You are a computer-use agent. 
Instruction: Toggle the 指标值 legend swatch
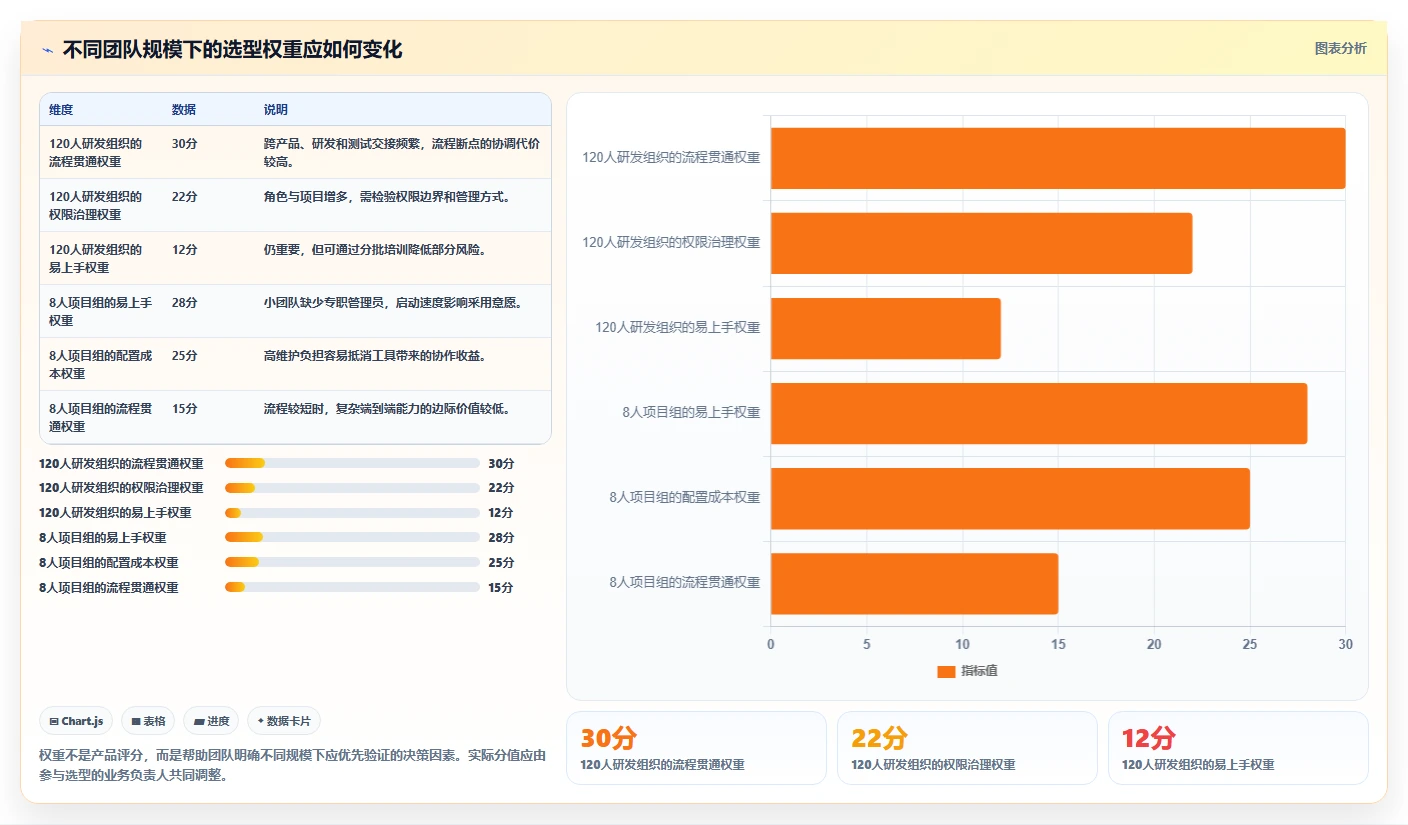coord(946,671)
